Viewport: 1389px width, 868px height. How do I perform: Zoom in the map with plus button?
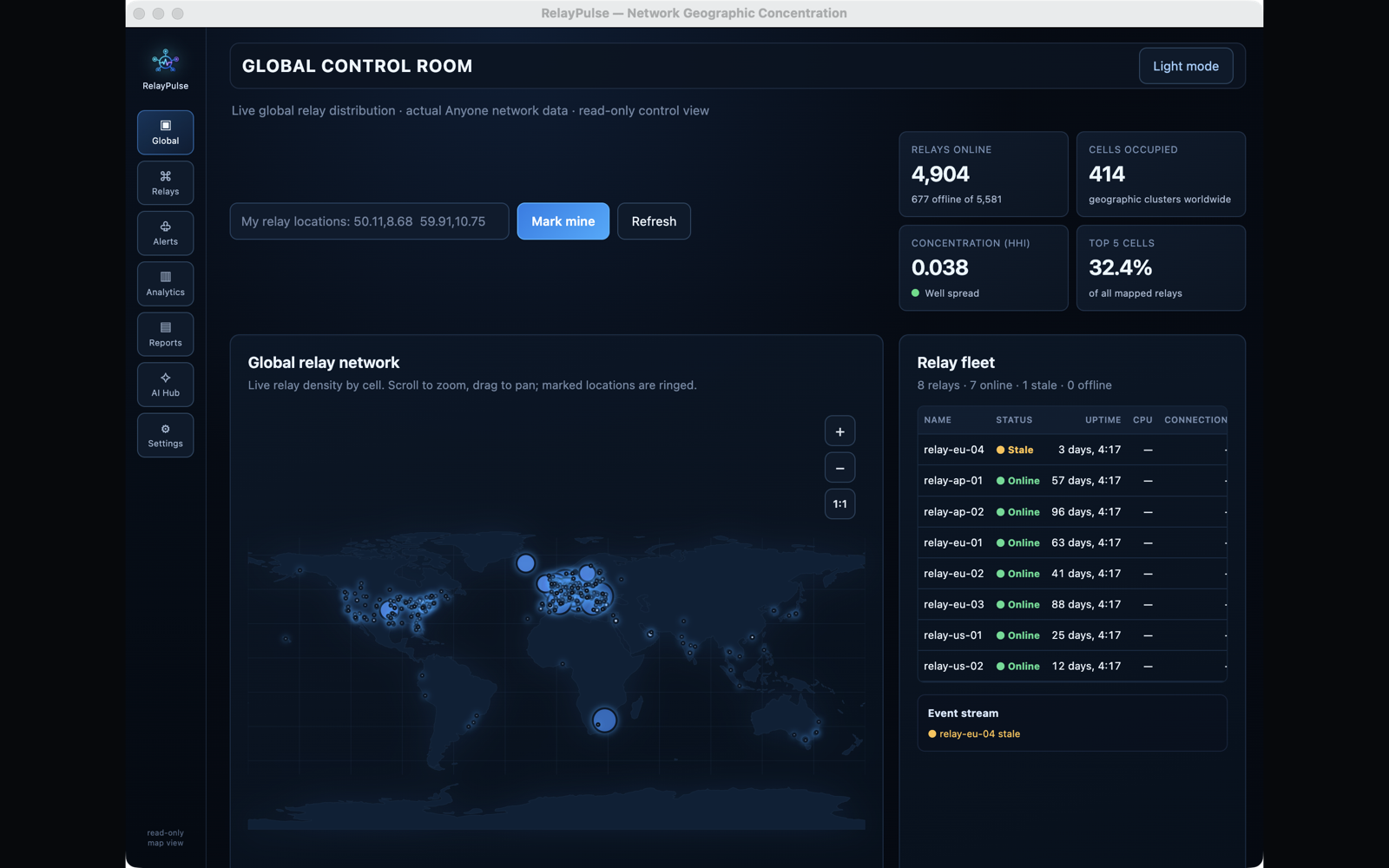pyautogui.click(x=839, y=431)
